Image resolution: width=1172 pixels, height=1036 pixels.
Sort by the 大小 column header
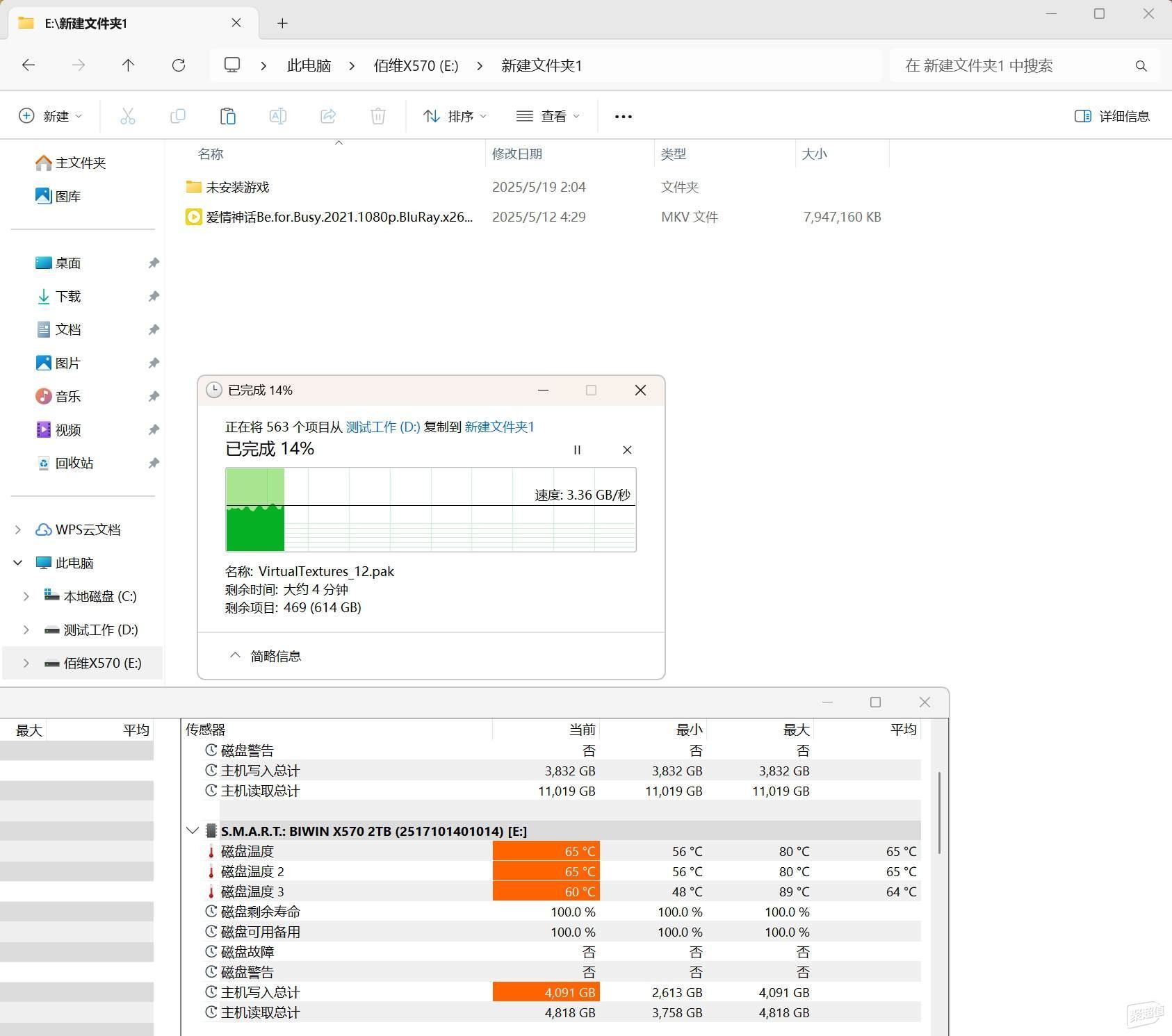pyautogui.click(x=815, y=154)
